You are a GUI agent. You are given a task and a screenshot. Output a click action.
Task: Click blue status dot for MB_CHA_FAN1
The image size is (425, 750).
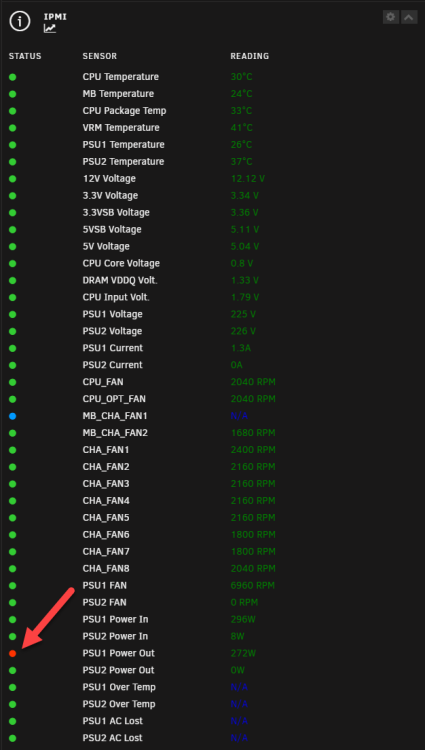click(x=12, y=416)
